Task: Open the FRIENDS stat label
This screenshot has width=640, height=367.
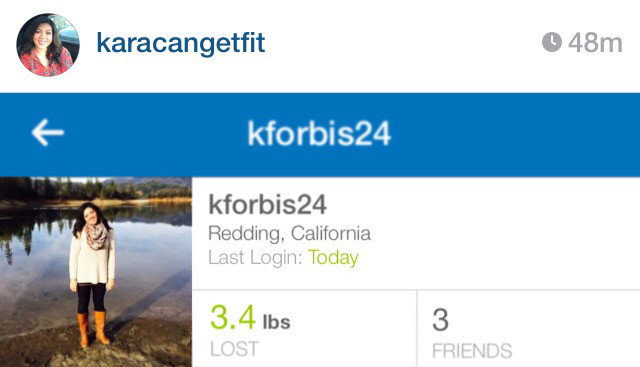Action: point(472,351)
